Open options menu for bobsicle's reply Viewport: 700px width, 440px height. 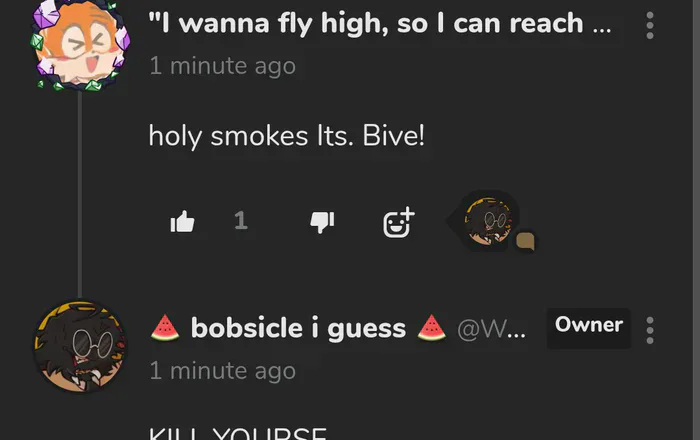coord(650,330)
